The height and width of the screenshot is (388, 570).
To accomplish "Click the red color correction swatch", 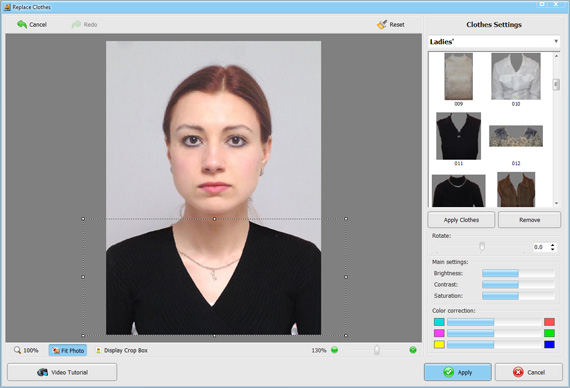I will [x=549, y=322].
